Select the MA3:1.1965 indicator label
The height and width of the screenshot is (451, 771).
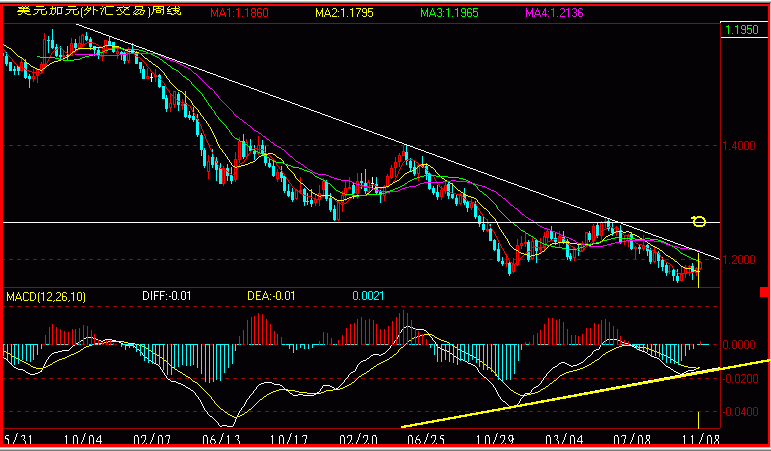click(449, 13)
